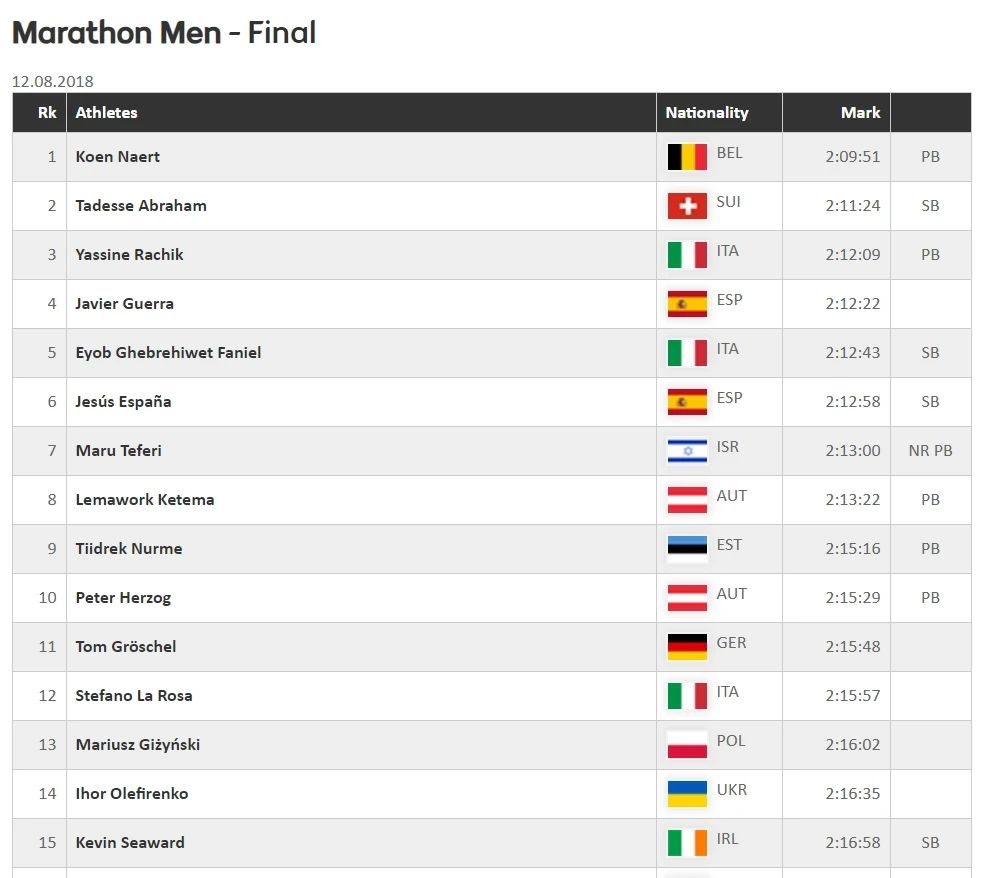Click the Switzerland flag icon
The height and width of the screenshot is (878, 984).
(x=687, y=206)
